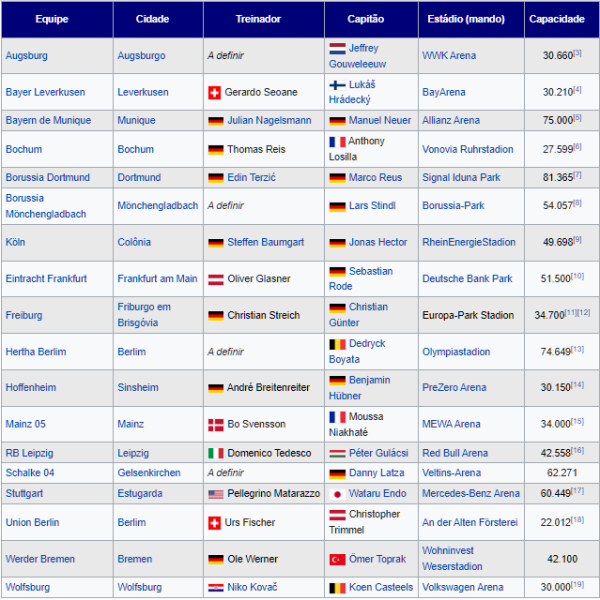Click the Capacidade column header
600x600 pixels.
pos(557,19)
